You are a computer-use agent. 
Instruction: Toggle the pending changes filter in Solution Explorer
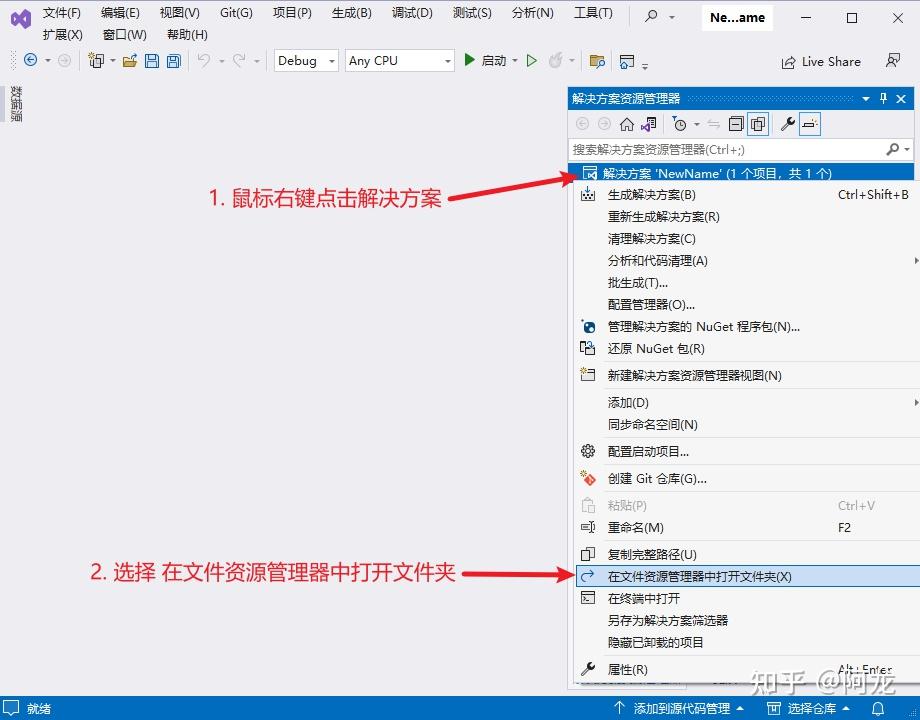pos(680,124)
